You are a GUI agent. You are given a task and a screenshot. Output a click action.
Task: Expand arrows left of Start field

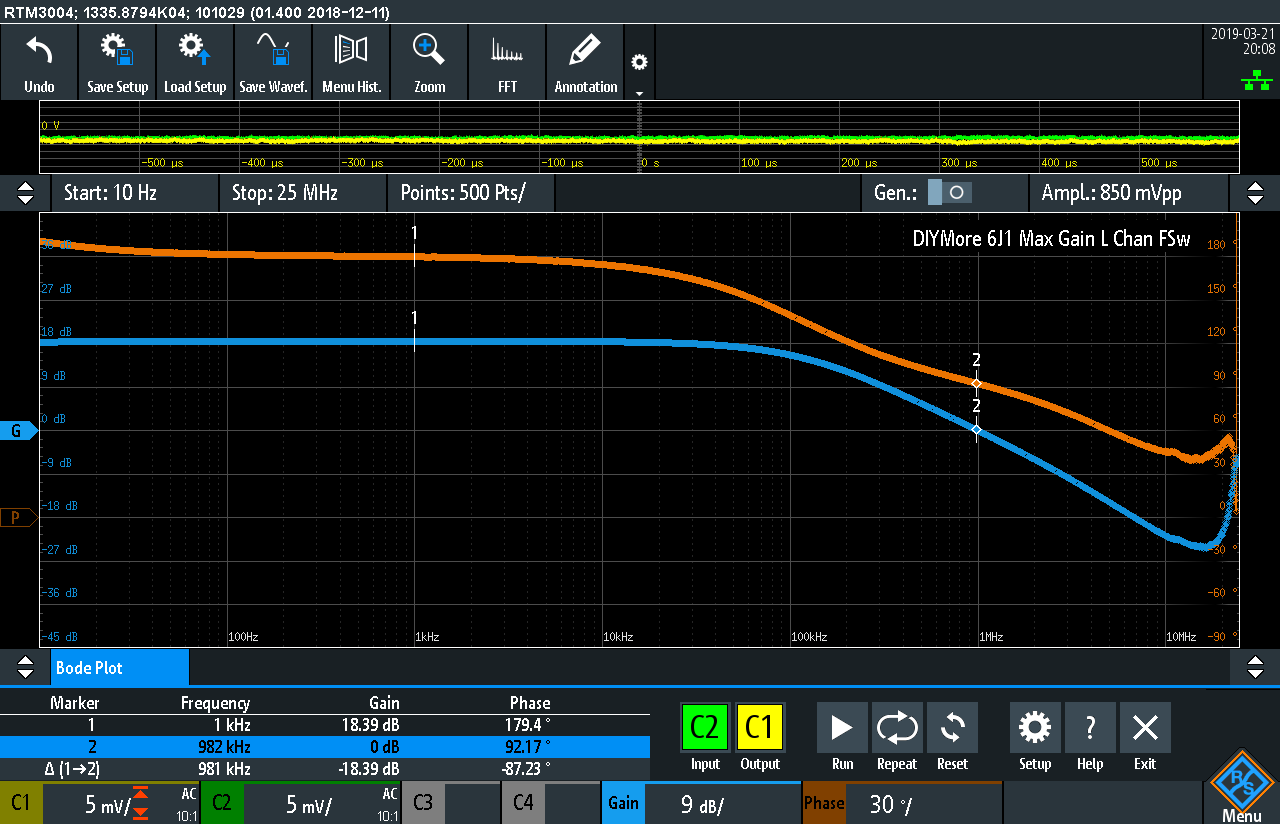tap(25, 192)
